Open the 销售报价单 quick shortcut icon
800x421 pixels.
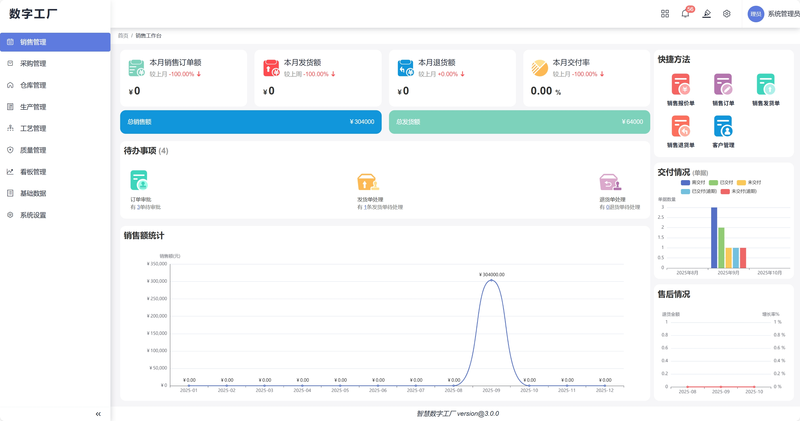click(681, 85)
